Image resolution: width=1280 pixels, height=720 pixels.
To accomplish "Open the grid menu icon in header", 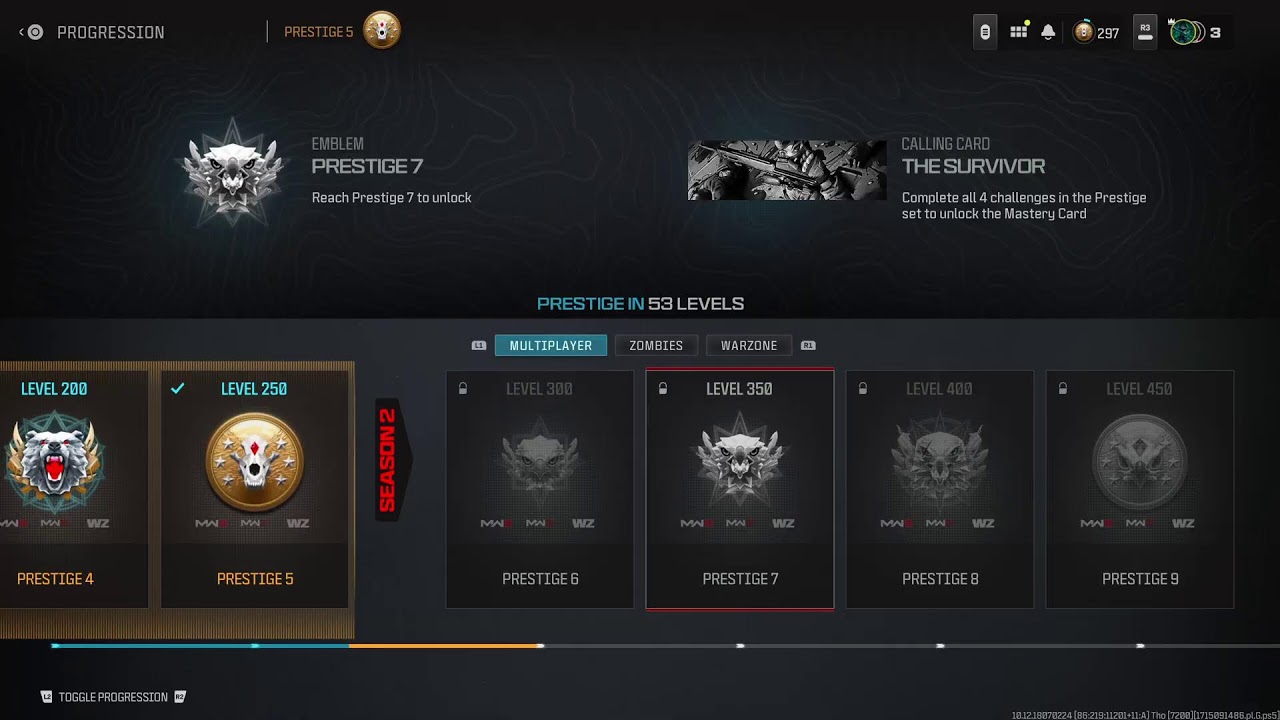I will pyautogui.click(x=1019, y=32).
